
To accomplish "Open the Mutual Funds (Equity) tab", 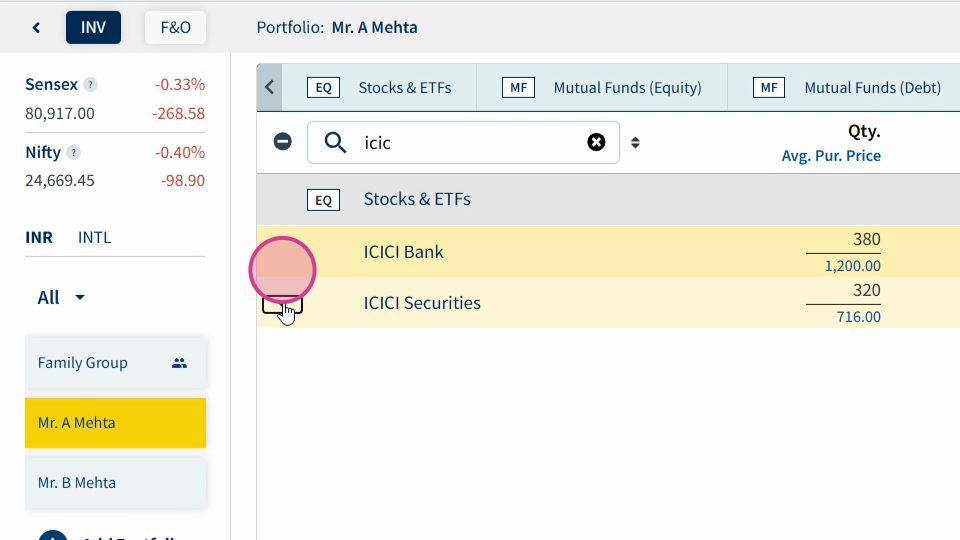I will click(x=602, y=88).
